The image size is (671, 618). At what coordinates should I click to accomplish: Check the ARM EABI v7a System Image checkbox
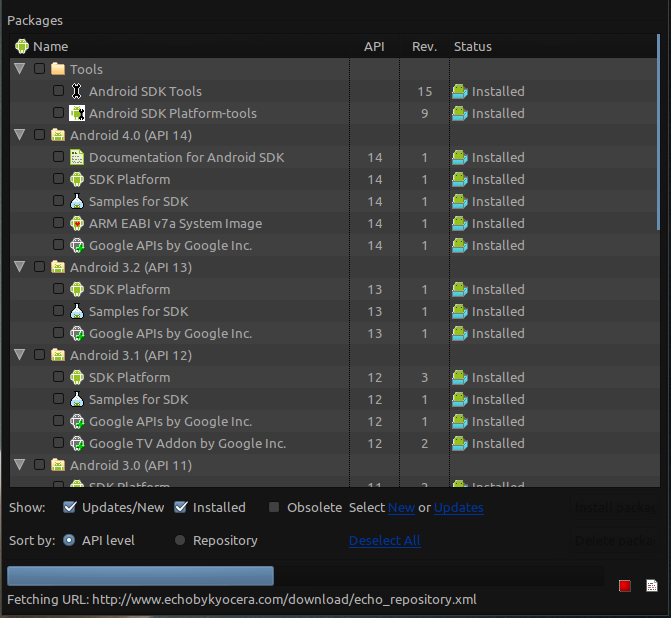(58, 223)
